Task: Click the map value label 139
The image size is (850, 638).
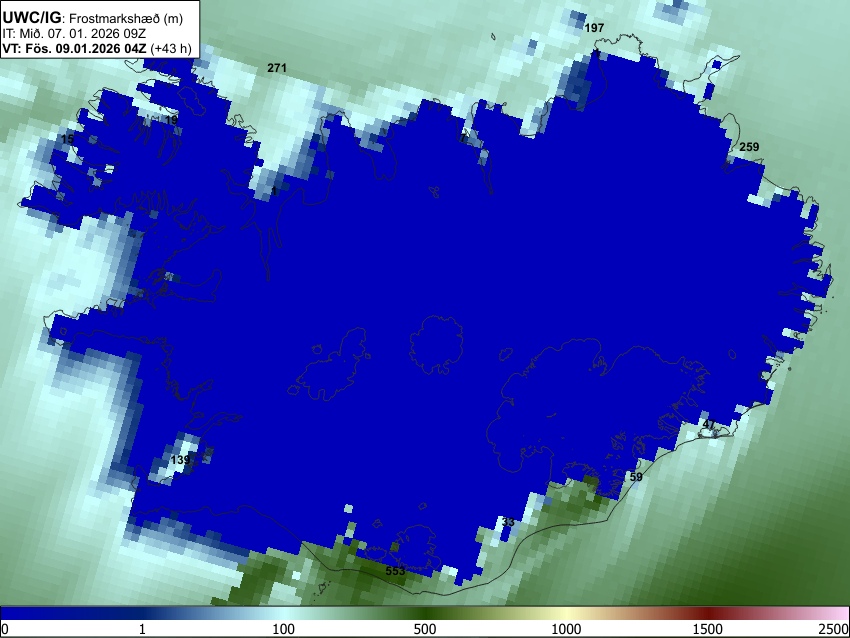Action: click(181, 460)
